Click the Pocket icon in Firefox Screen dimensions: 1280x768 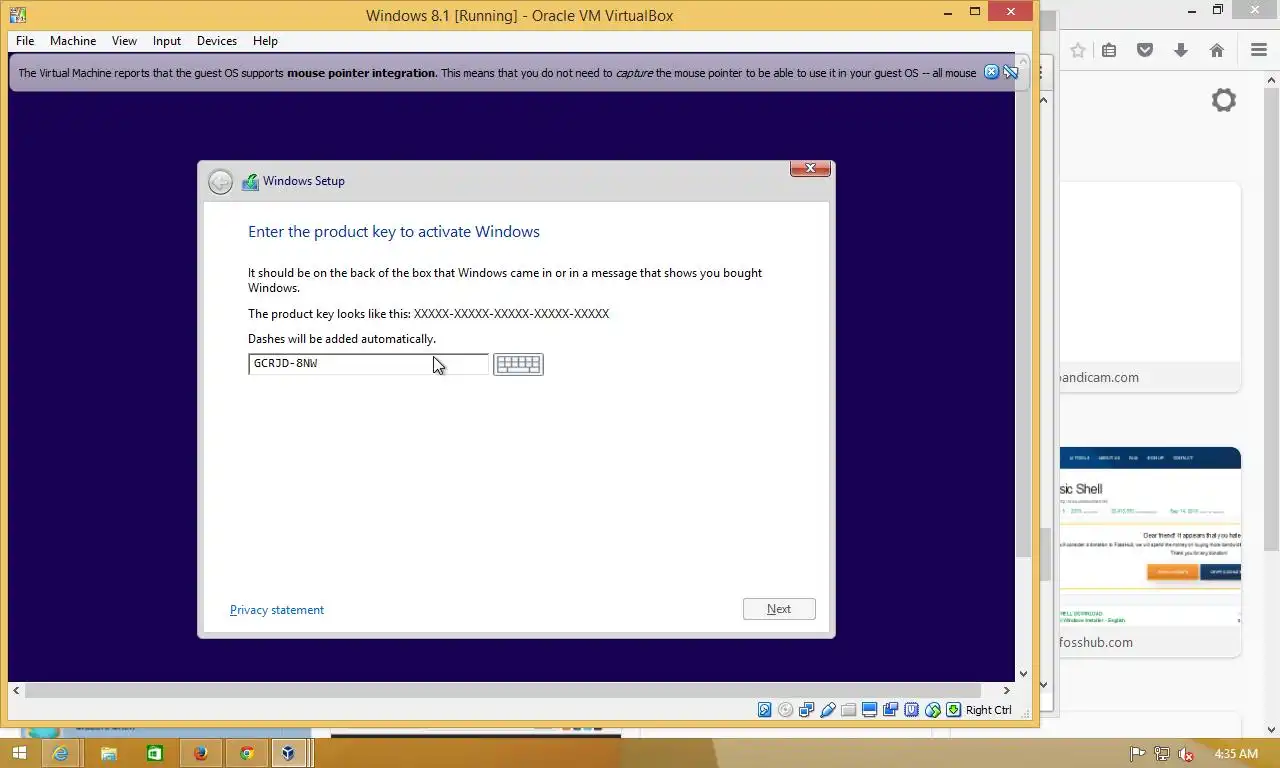pos(1145,51)
